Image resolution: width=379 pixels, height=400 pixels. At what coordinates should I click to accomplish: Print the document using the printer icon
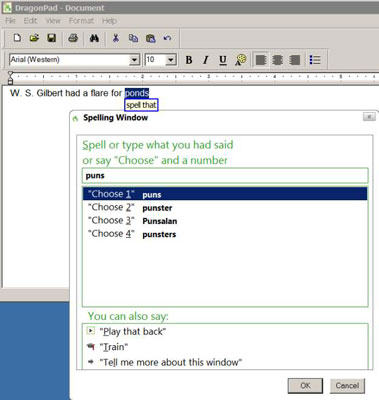click(x=73, y=38)
